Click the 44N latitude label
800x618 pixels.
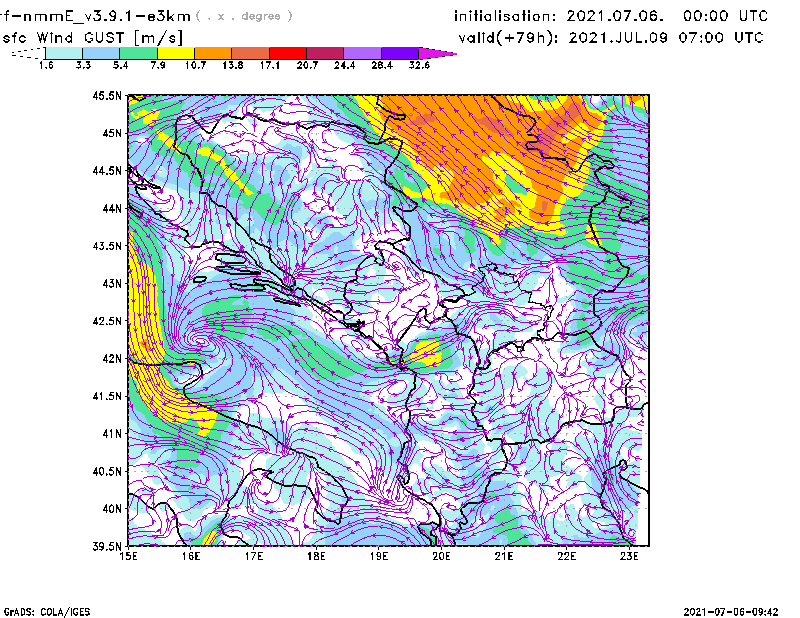click(x=112, y=208)
